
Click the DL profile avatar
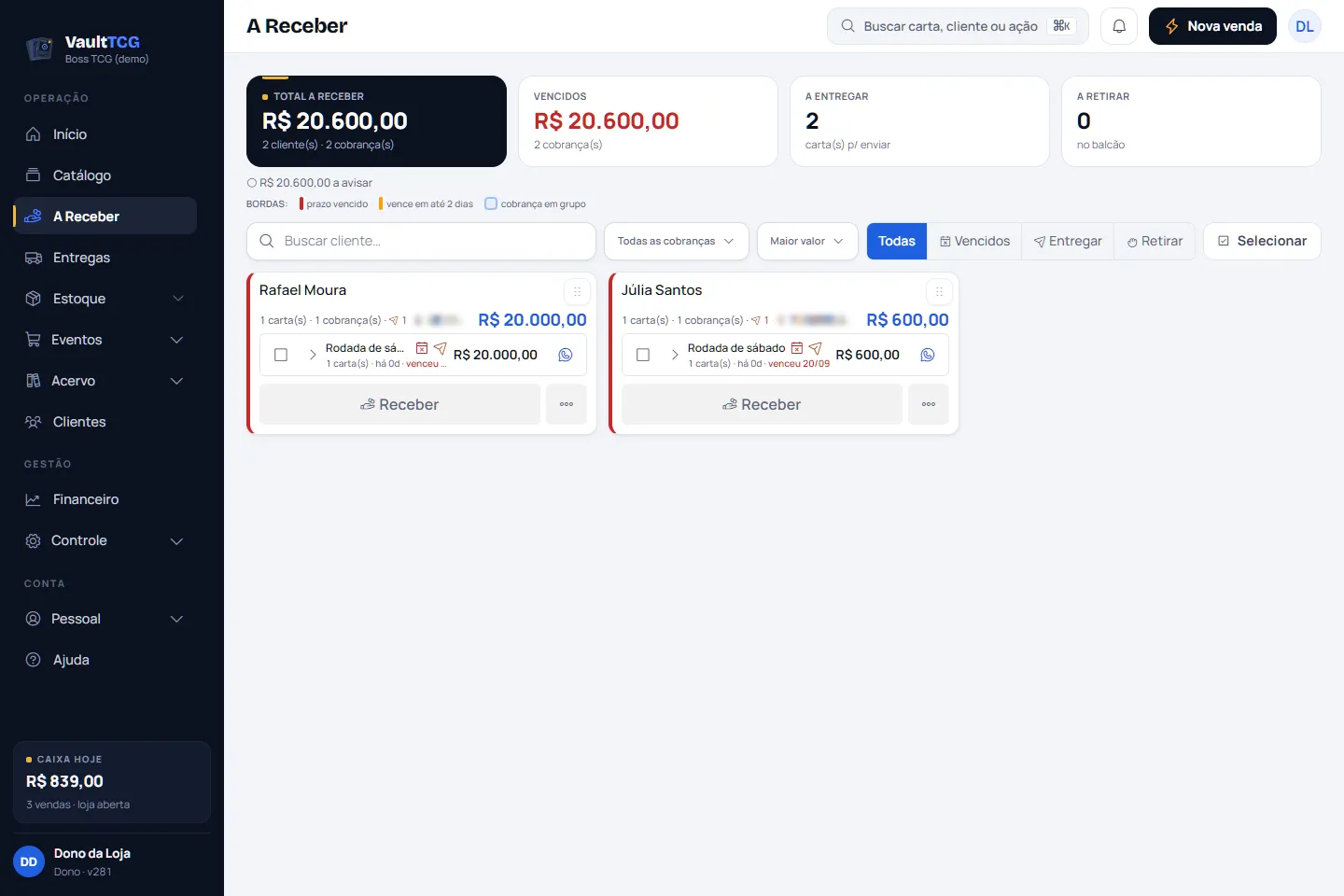(1305, 26)
